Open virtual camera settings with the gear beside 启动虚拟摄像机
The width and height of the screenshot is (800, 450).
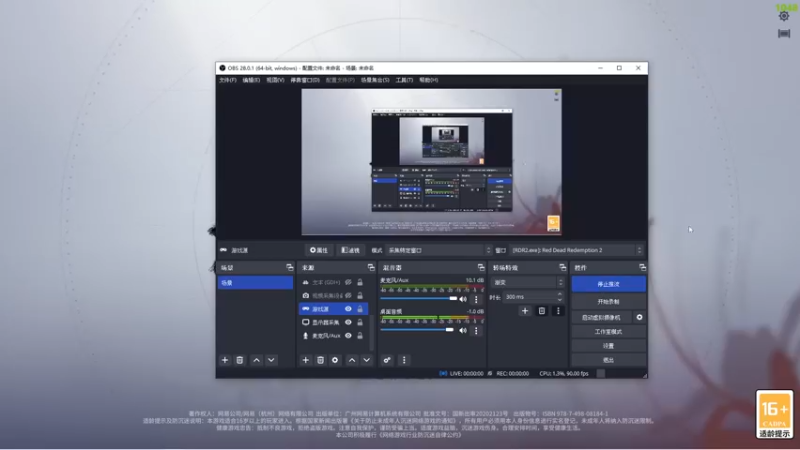coord(639,317)
